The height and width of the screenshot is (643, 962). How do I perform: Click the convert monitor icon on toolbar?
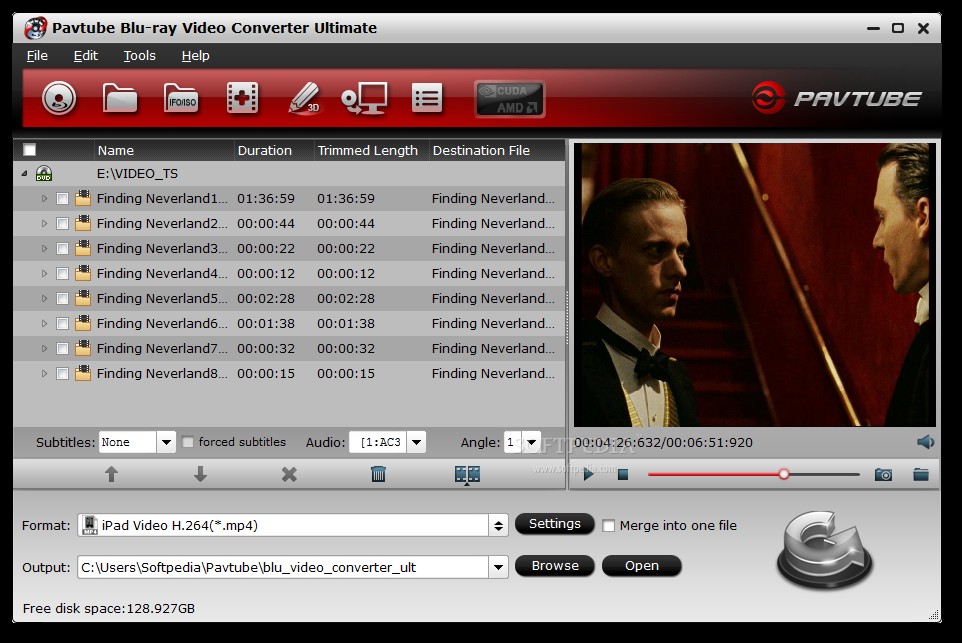click(366, 98)
